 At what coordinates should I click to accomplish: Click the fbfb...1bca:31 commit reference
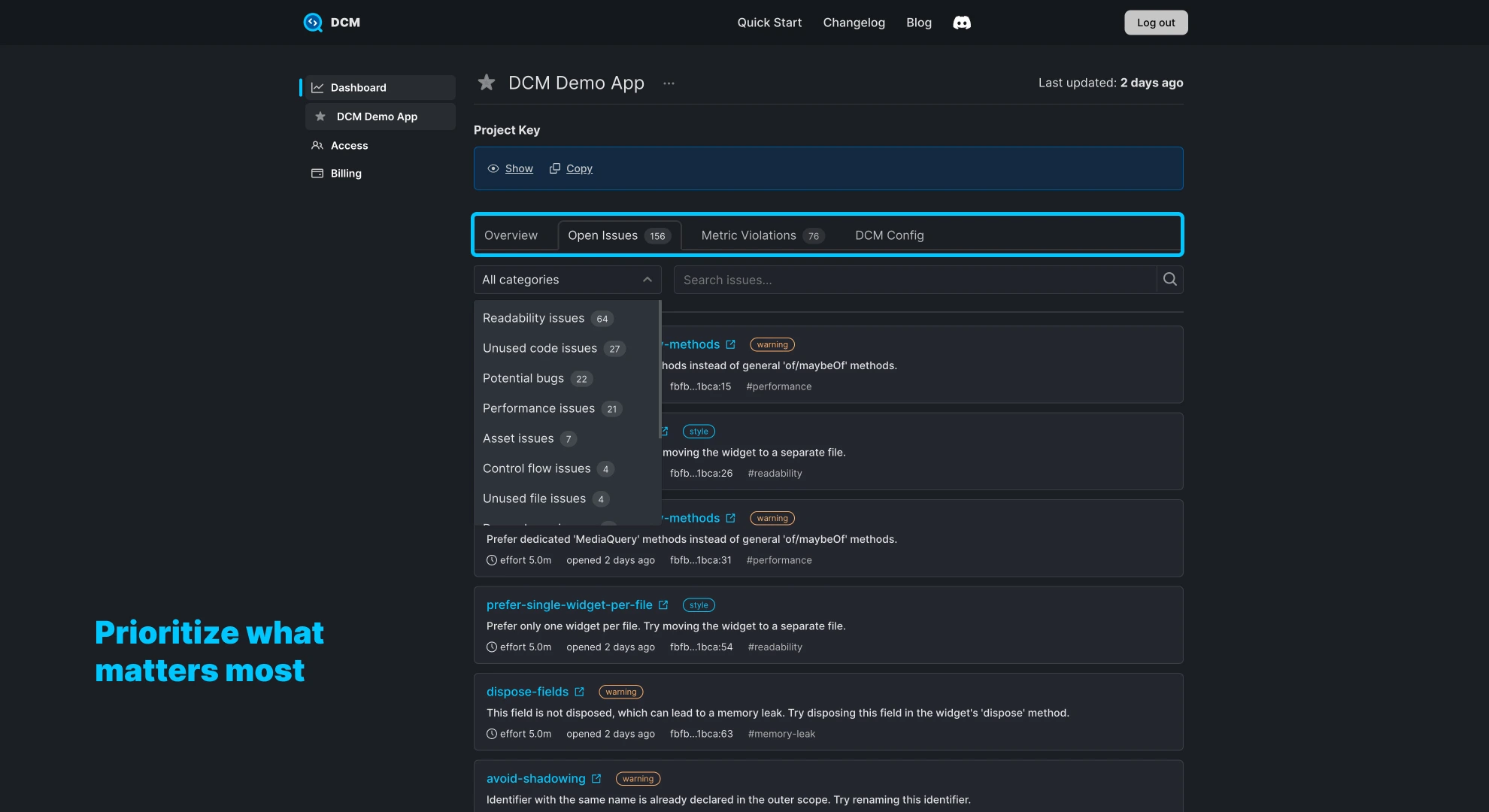[x=700, y=560]
